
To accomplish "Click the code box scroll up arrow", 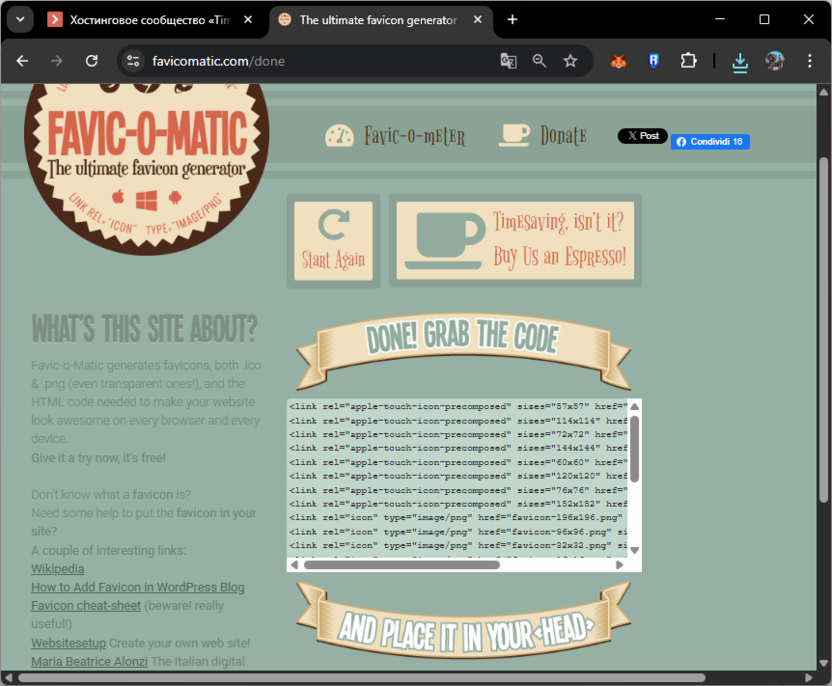I will coord(634,406).
